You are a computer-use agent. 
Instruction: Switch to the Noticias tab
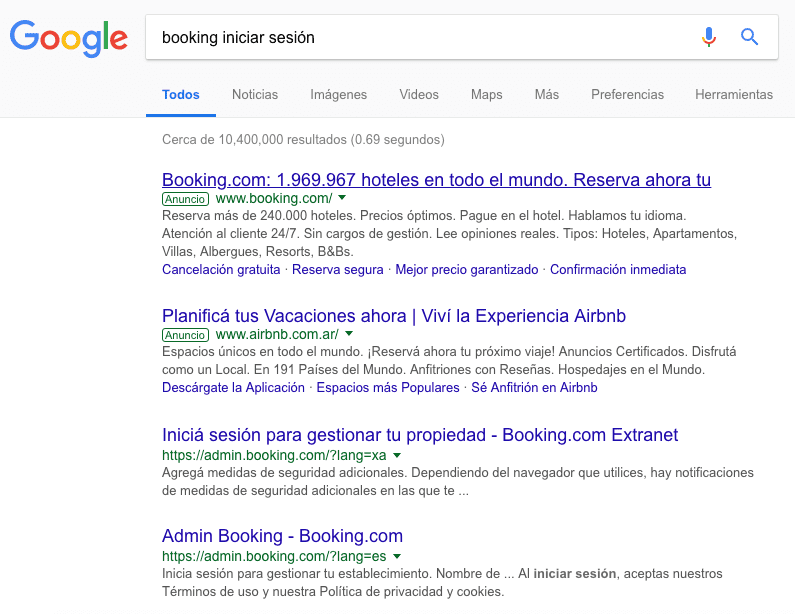coord(255,94)
